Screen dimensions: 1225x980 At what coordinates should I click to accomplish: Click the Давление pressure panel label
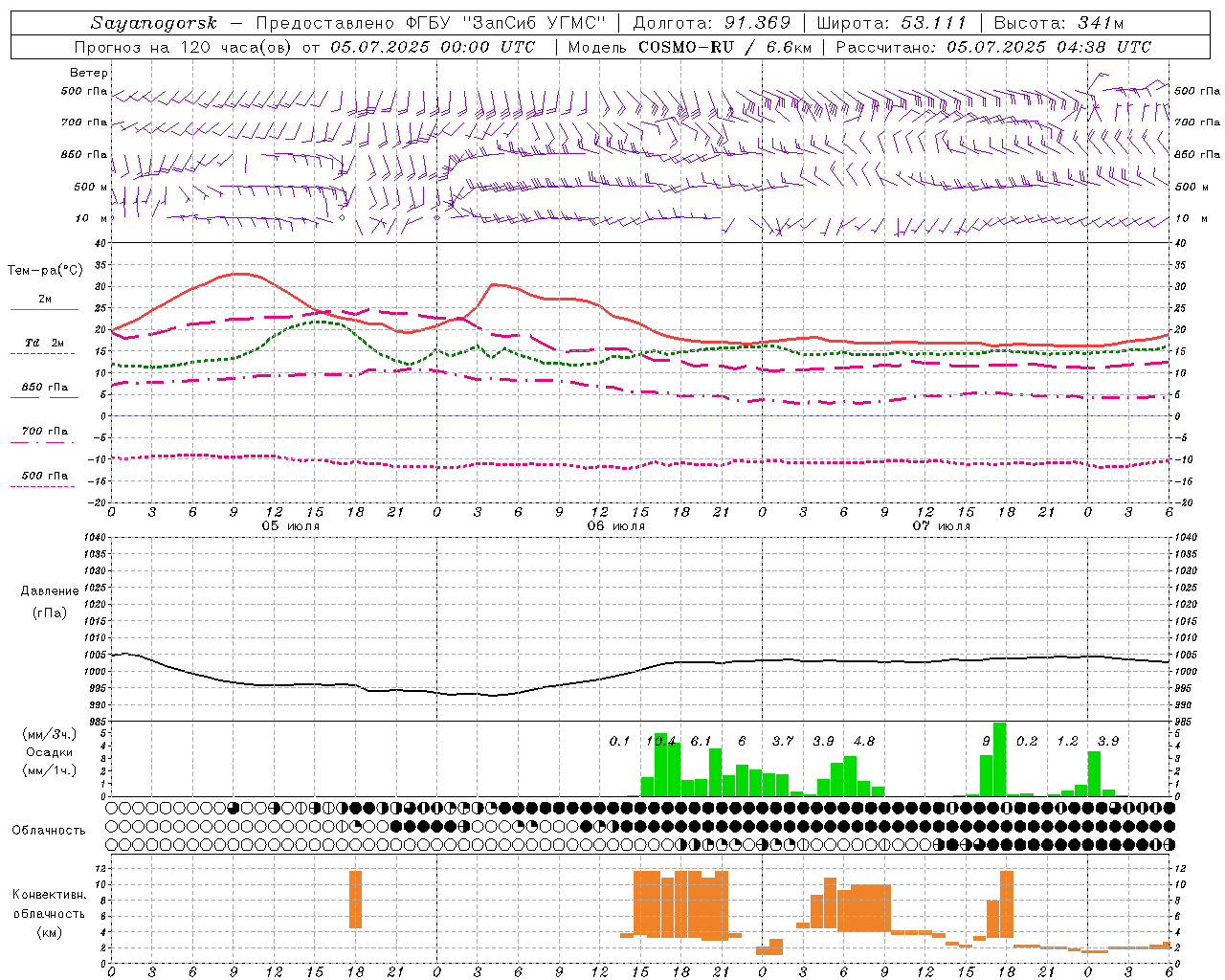click(x=50, y=591)
